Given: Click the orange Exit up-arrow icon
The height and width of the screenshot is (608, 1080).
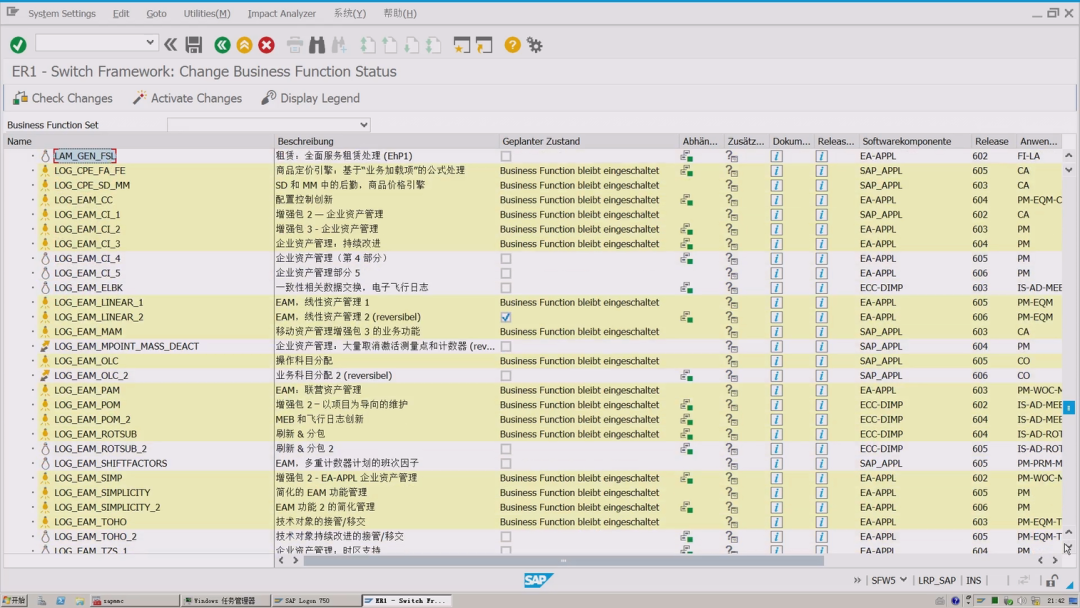Looking at the screenshot, I should 244,45.
